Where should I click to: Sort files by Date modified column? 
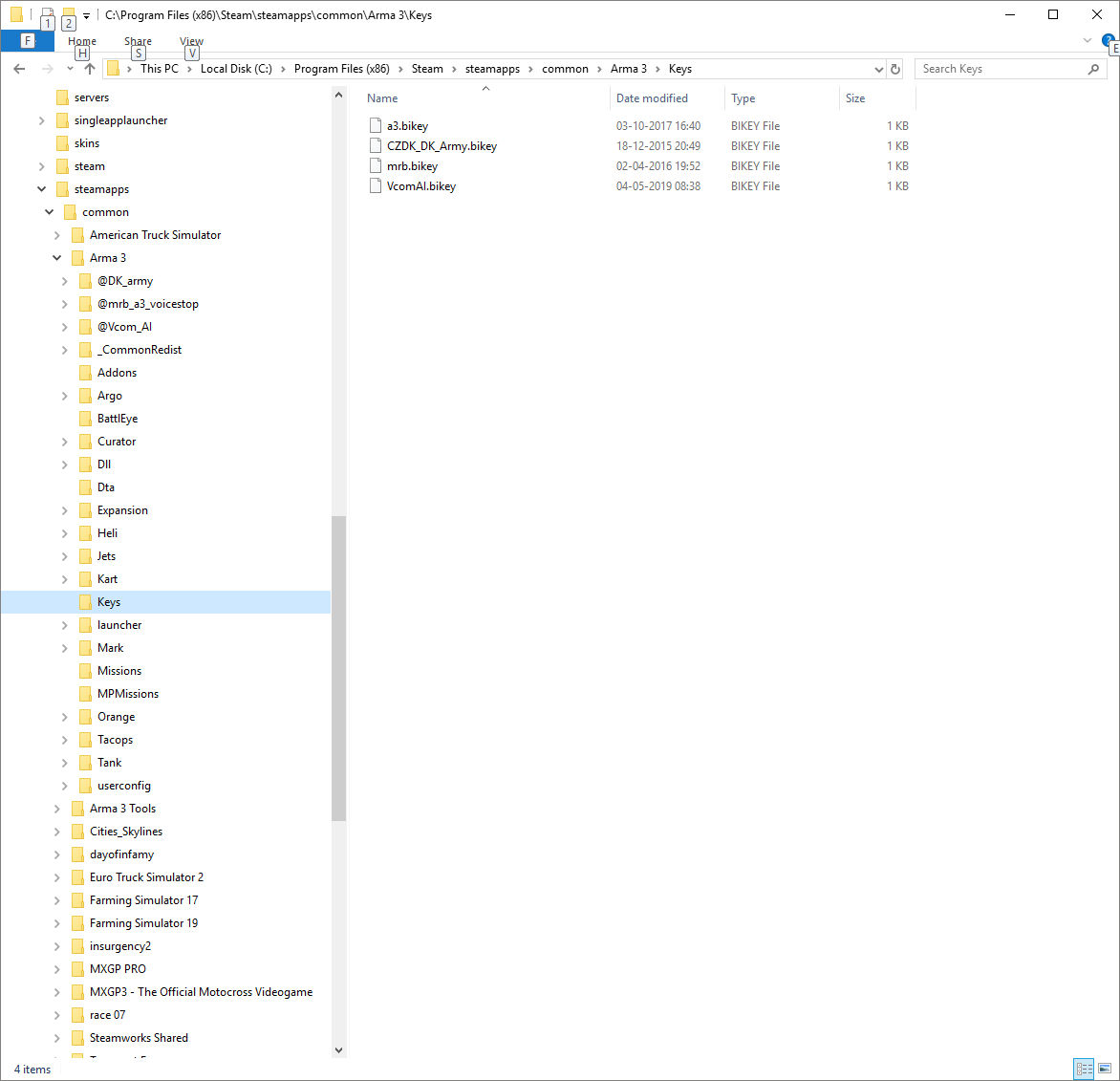[x=652, y=98]
